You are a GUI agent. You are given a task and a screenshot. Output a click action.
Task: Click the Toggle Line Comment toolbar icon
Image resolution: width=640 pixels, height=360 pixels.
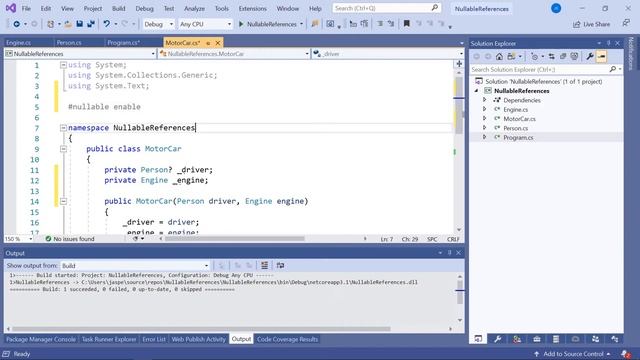380,24
